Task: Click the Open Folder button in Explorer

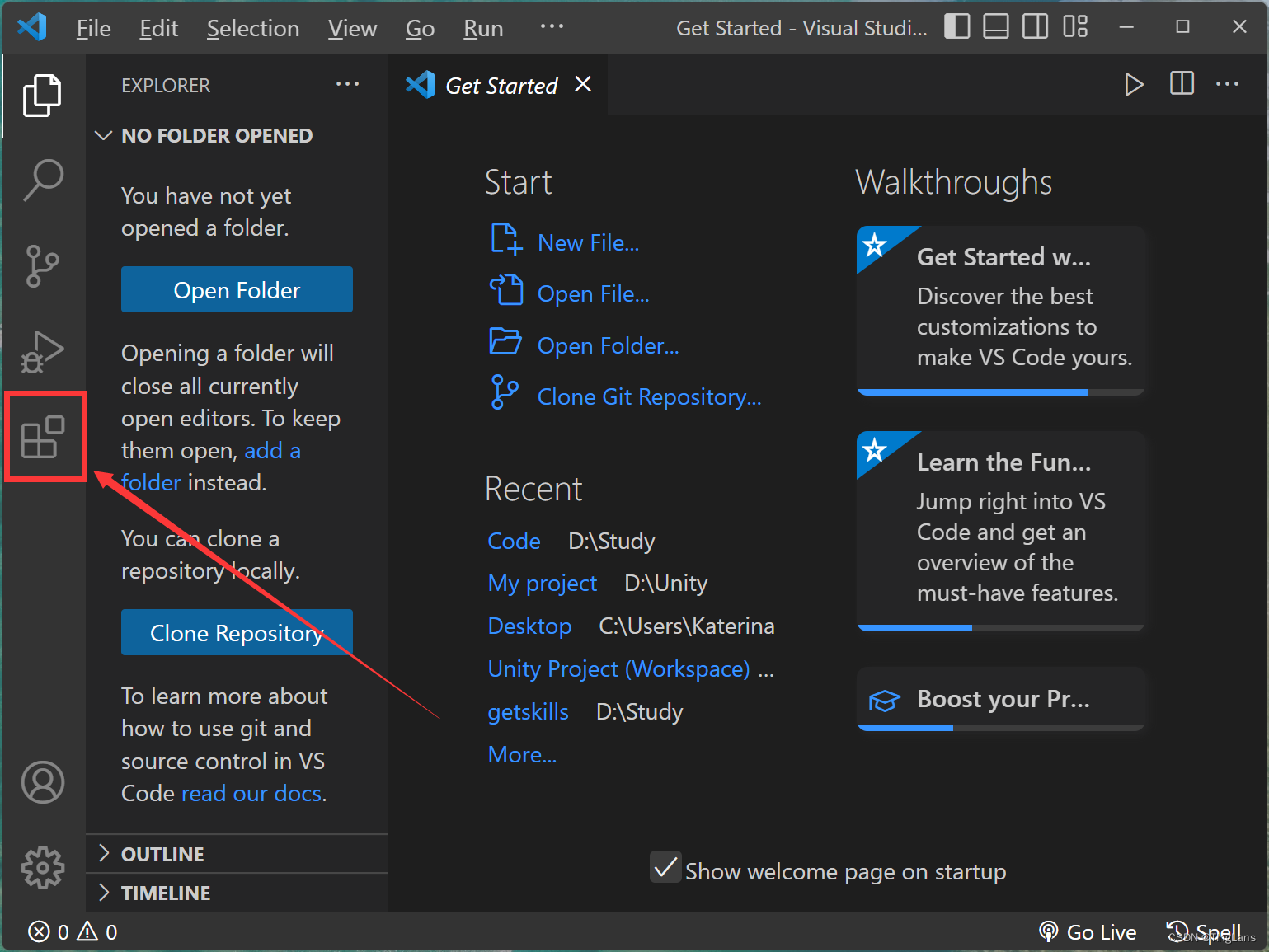Action: tap(237, 289)
